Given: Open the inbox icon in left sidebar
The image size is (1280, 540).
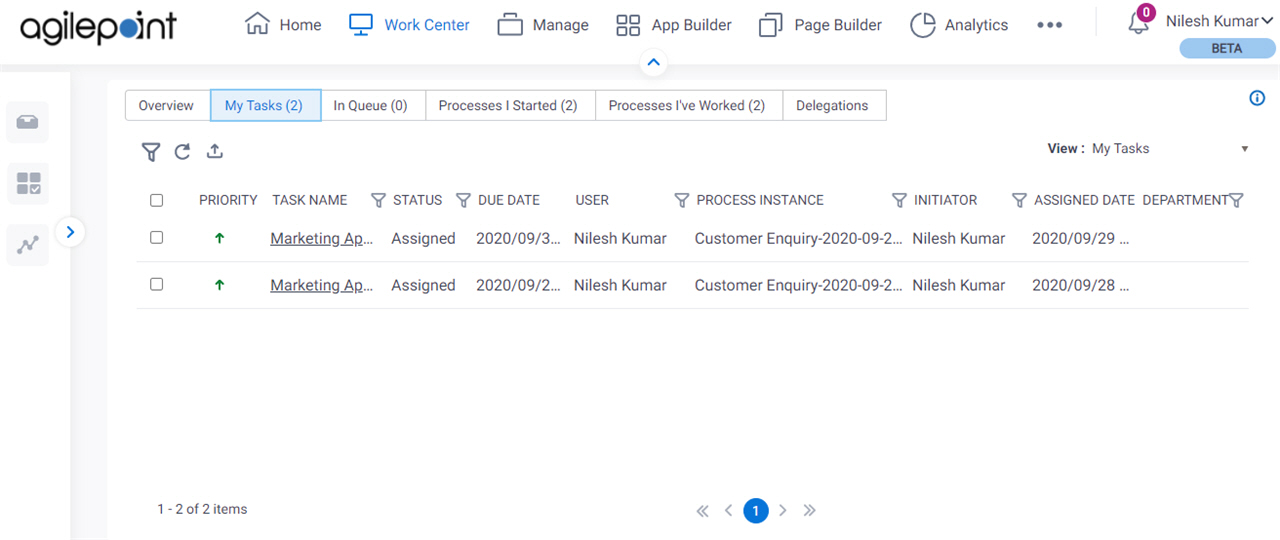Looking at the screenshot, I should (x=28, y=122).
